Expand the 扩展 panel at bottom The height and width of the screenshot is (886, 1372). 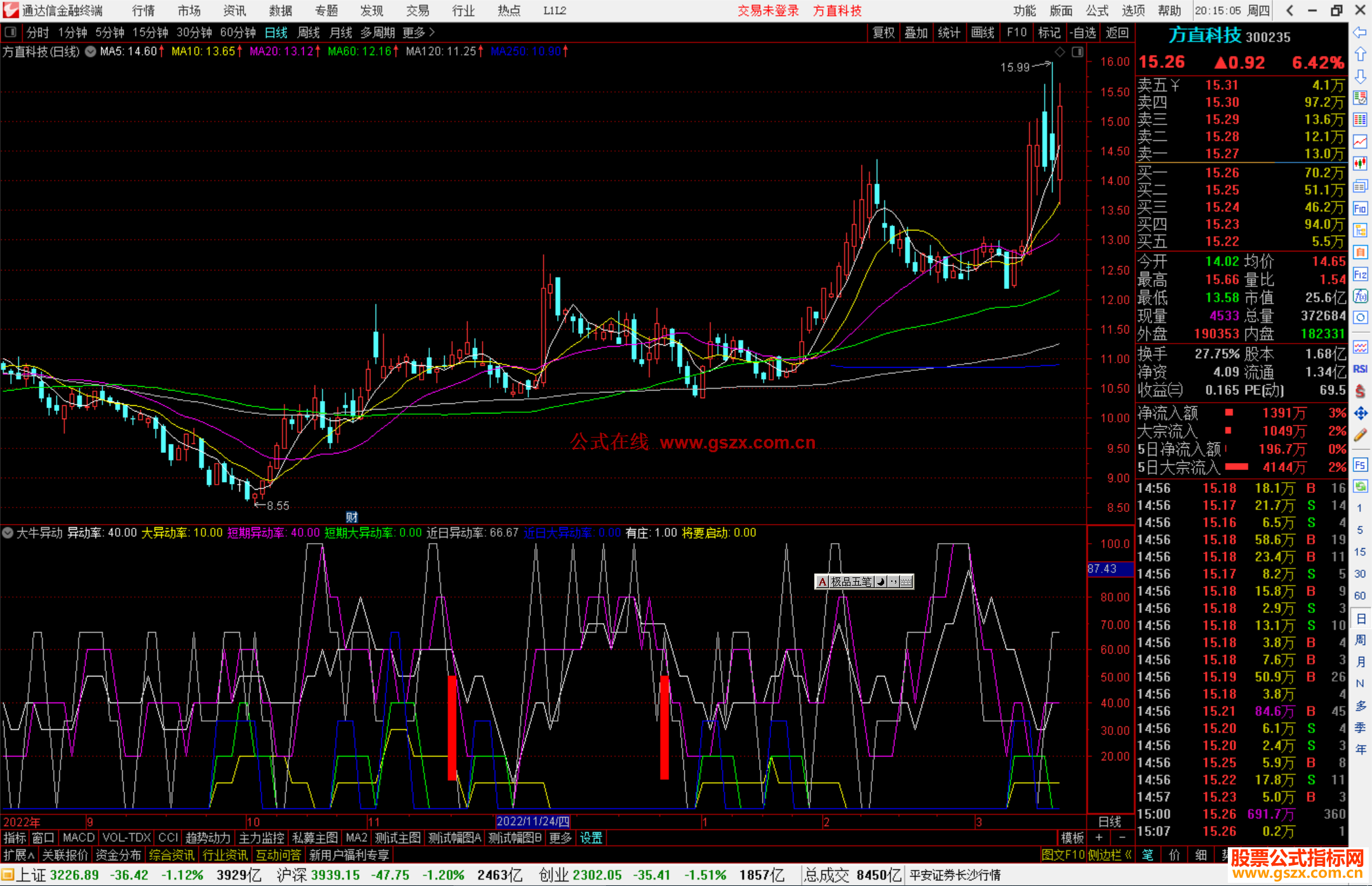pyautogui.click(x=19, y=855)
